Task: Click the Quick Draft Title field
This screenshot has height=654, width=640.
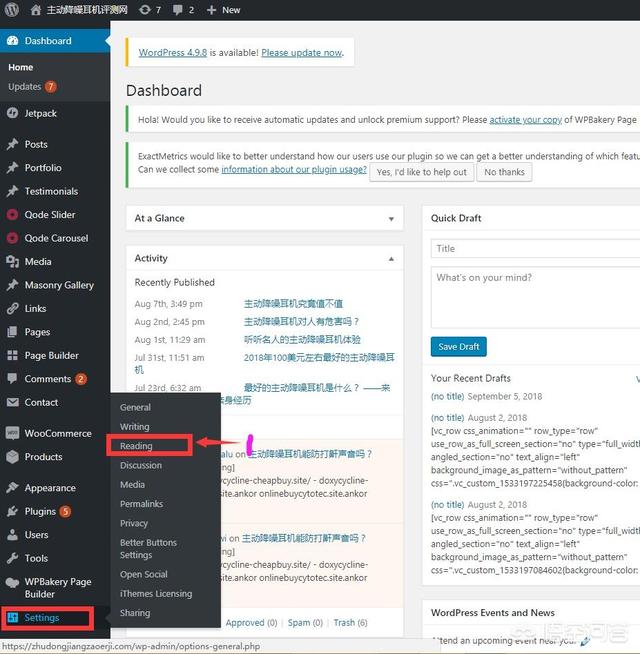Action: coord(535,249)
